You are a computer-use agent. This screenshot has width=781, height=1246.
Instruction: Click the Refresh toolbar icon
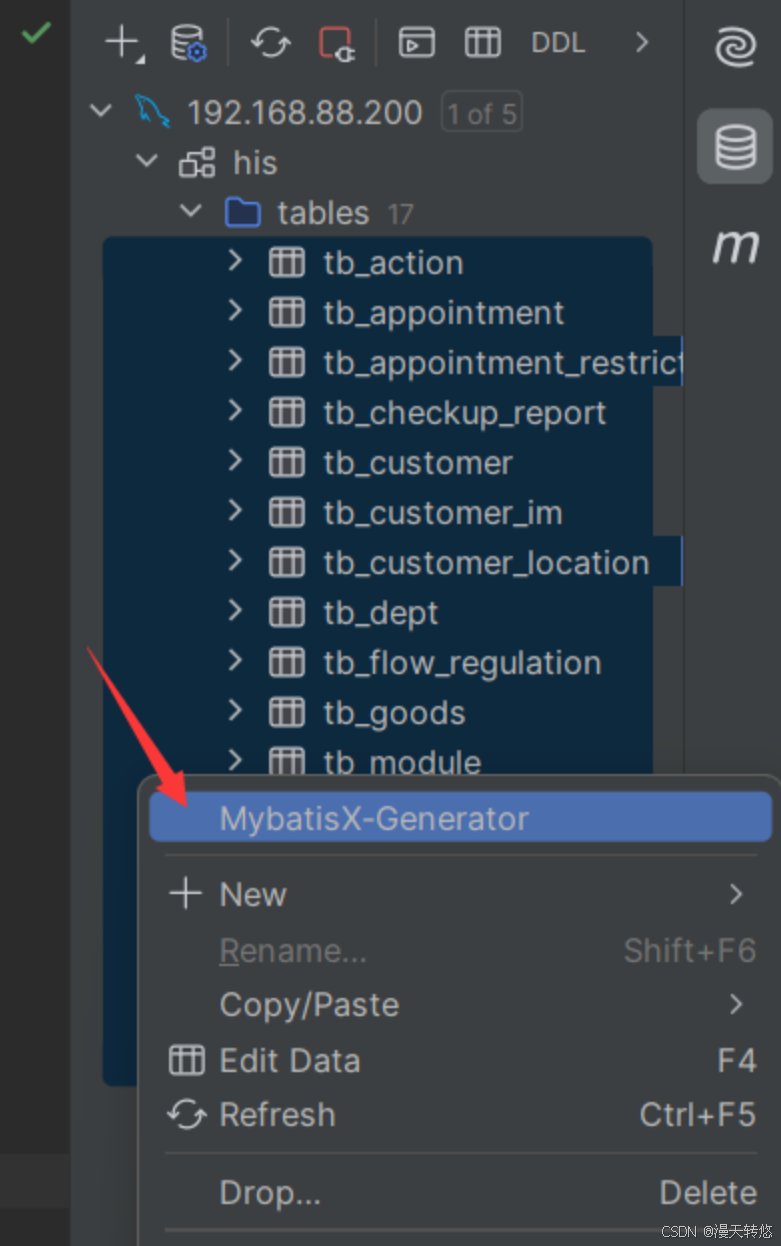coord(270,43)
